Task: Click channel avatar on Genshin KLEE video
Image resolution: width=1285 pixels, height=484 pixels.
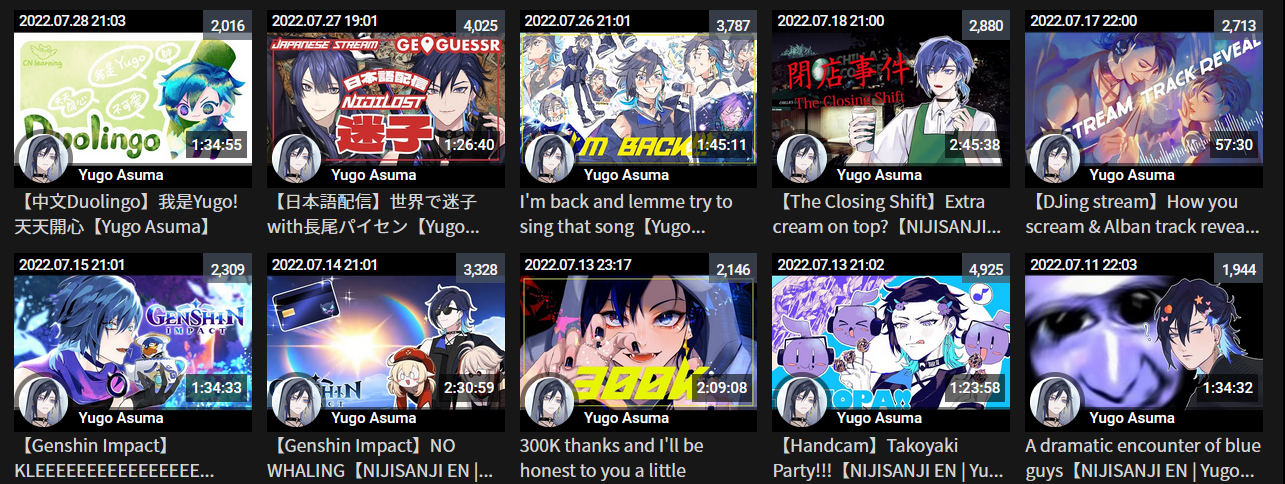Action: tap(44, 402)
